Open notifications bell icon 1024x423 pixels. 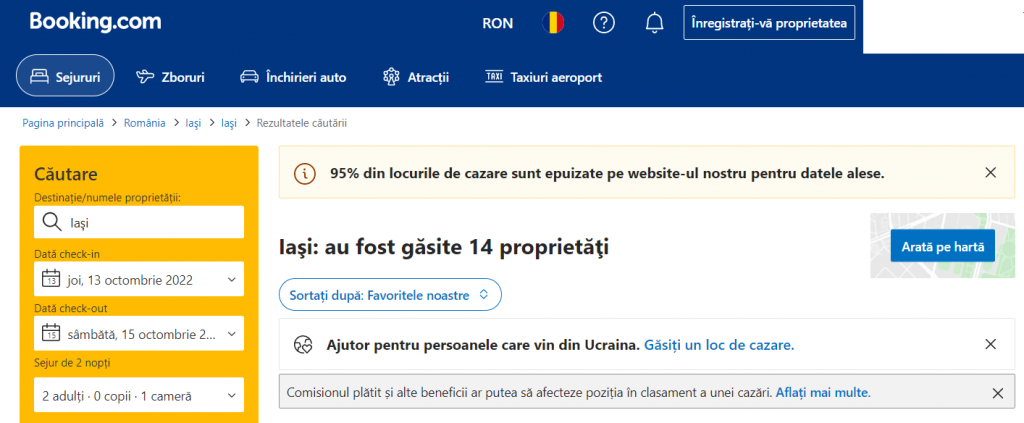coord(654,24)
